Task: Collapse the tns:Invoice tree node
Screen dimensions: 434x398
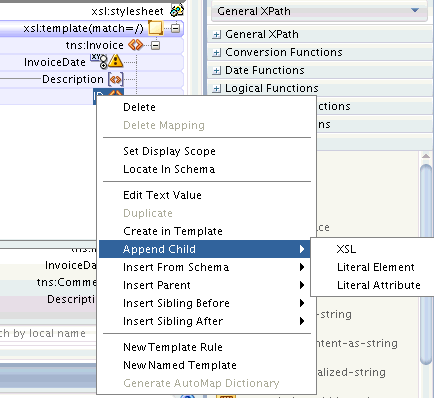Action: point(155,45)
